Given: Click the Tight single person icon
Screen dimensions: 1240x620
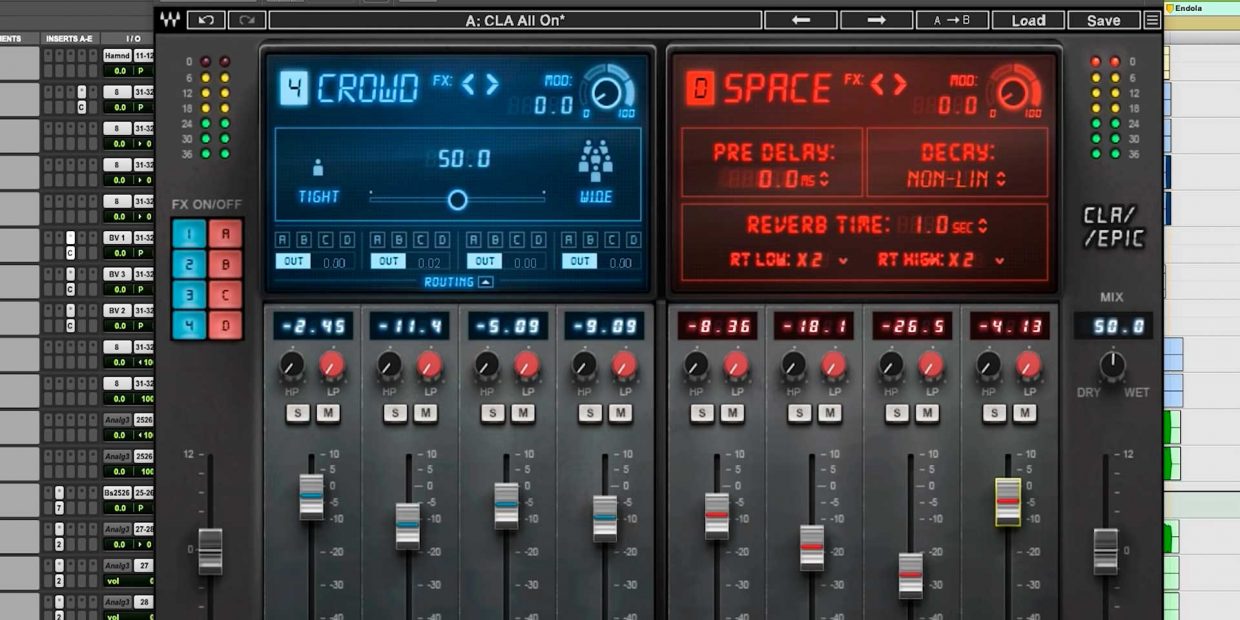Looking at the screenshot, I should [x=319, y=168].
